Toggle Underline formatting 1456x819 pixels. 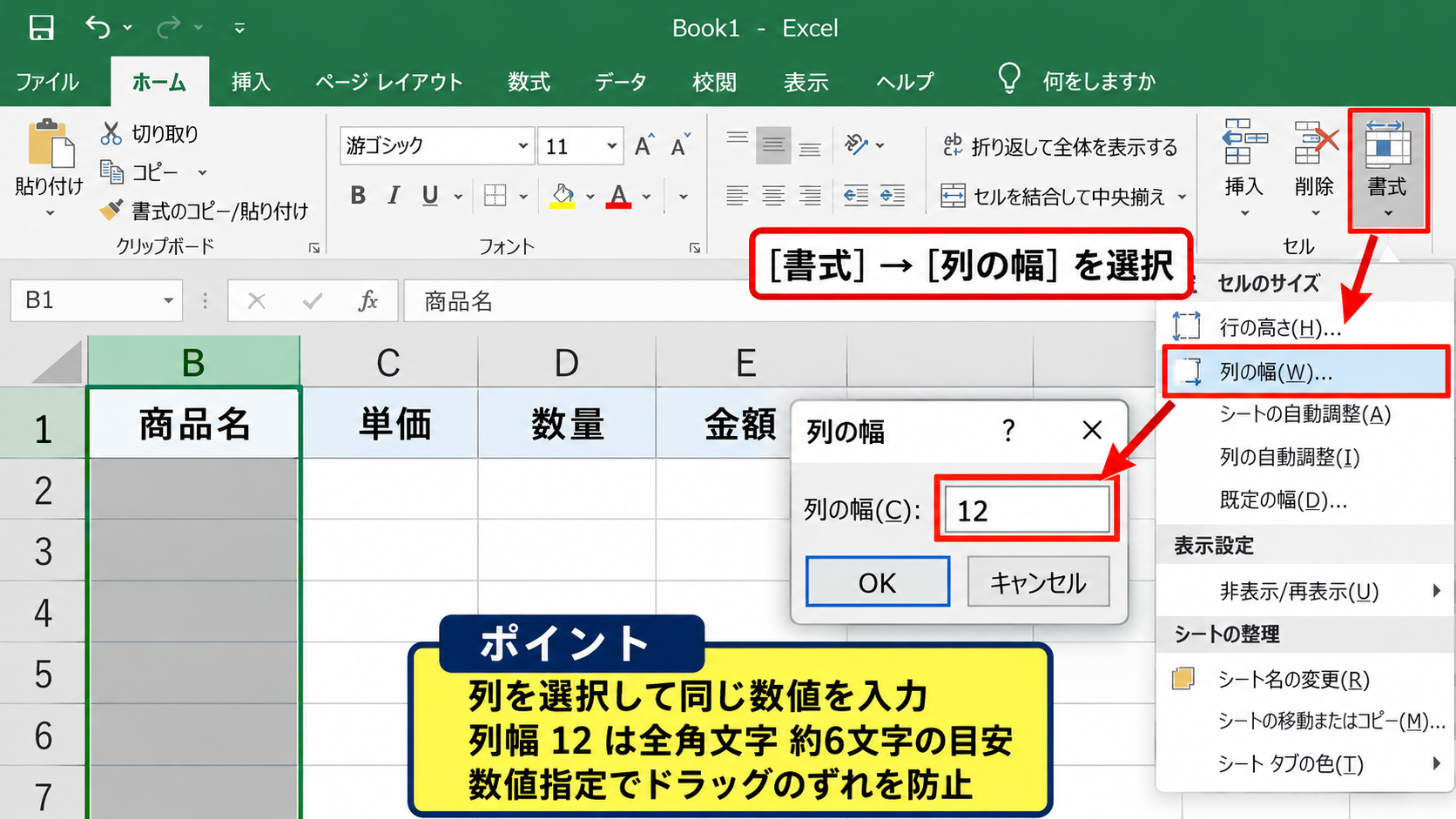tap(429, 196)
